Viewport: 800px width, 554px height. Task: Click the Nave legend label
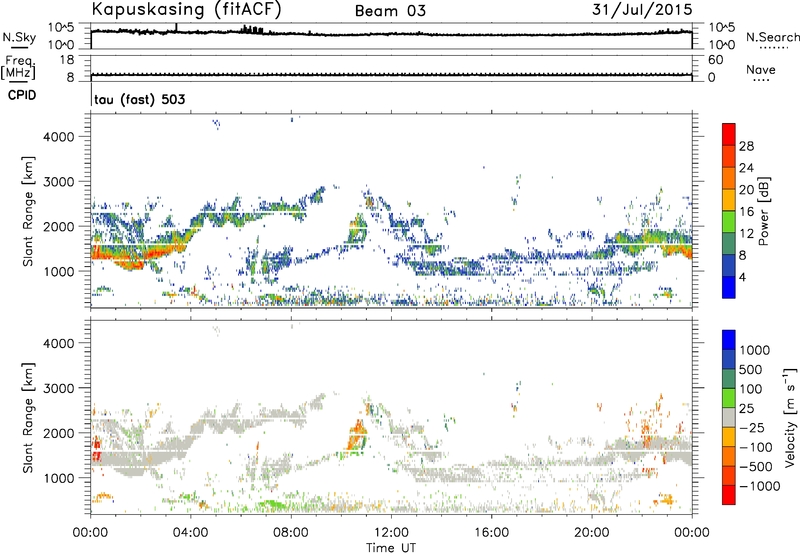pos(761,69)
